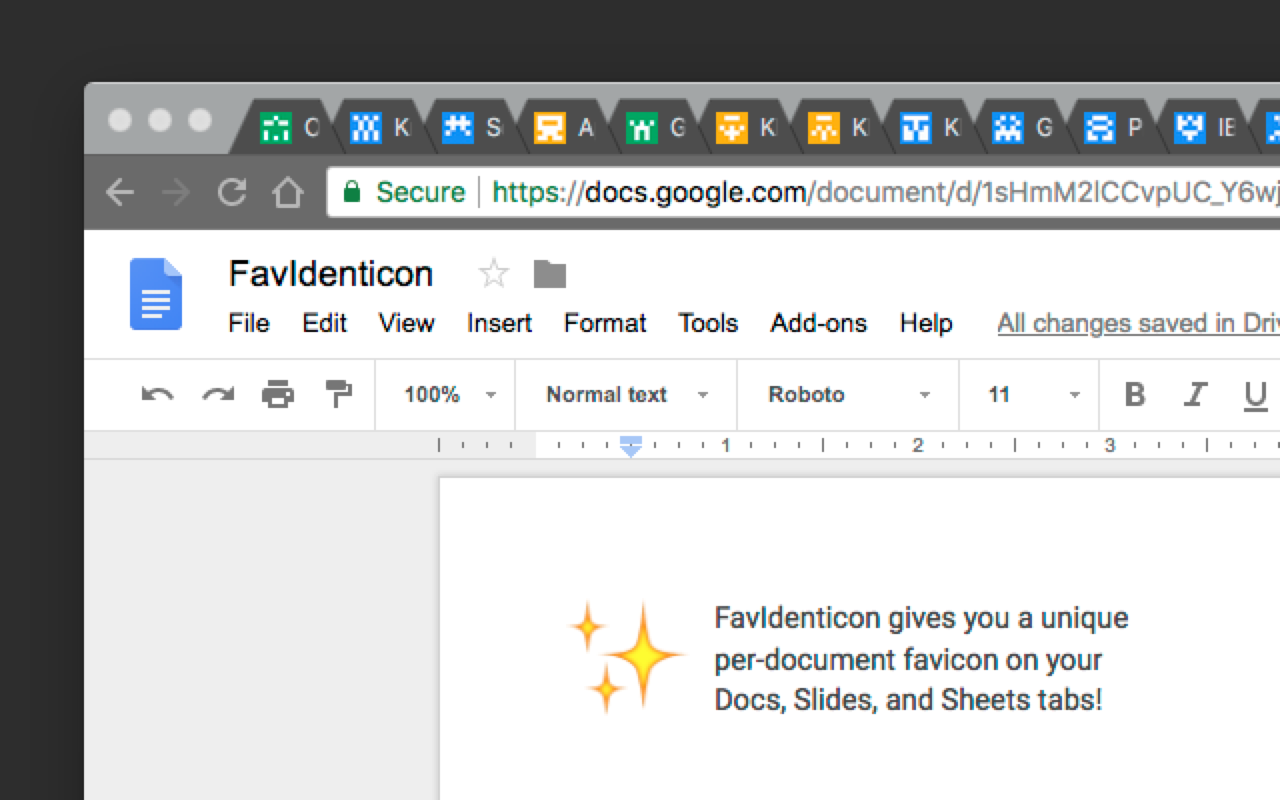The width and height of the screenshot is (1280, 800).
Task: Switch to the tab with green favicon labeled C
Action: 288,127
